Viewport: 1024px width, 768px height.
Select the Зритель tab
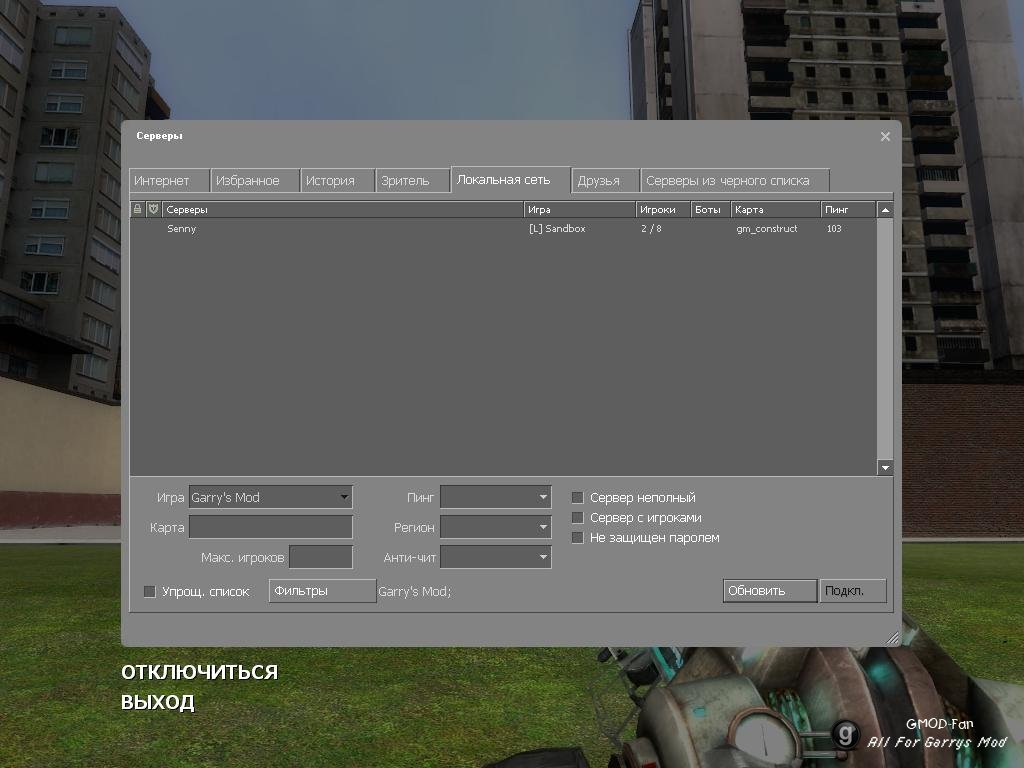click(x=413, y=181)
